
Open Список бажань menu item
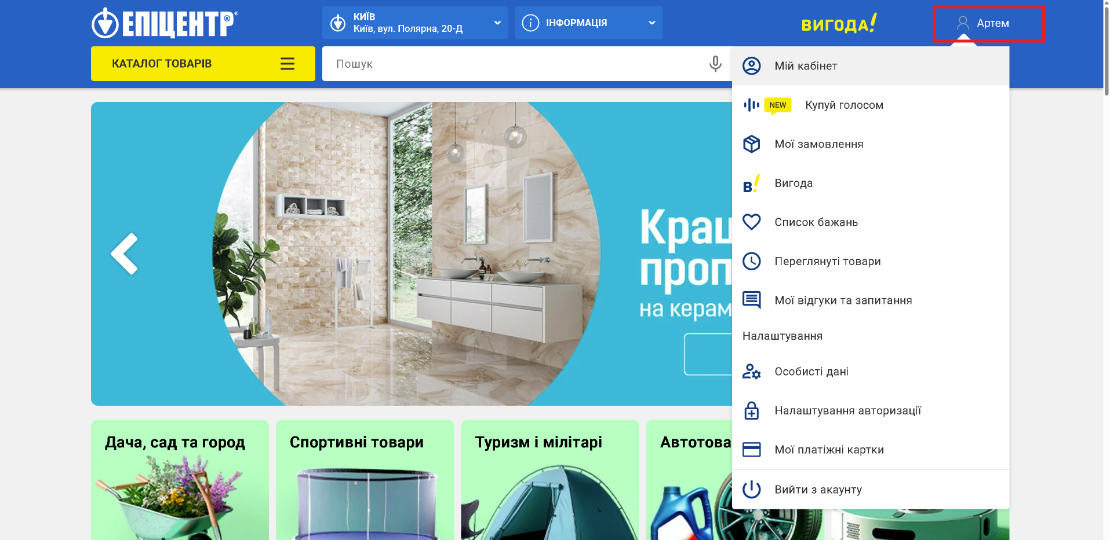(870, 222)
